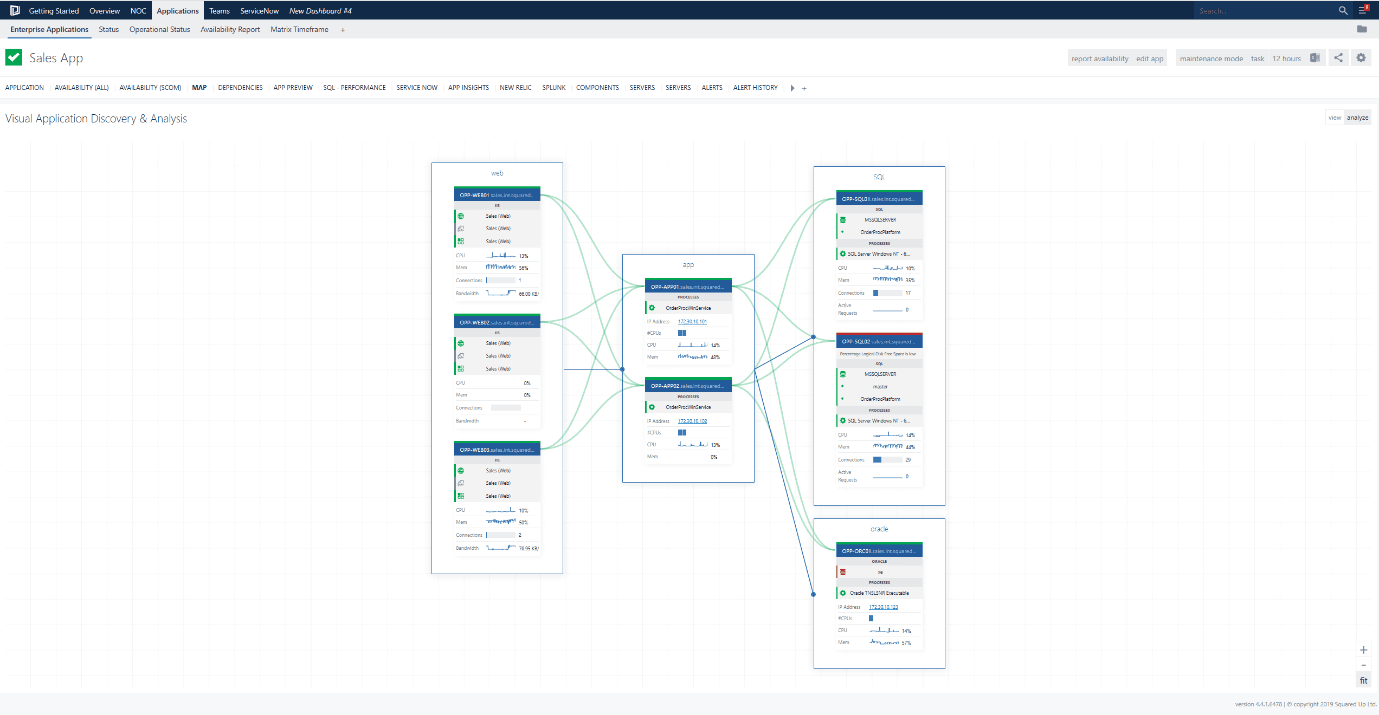Open the 12 hours timeframe selector

[1286, 58]
